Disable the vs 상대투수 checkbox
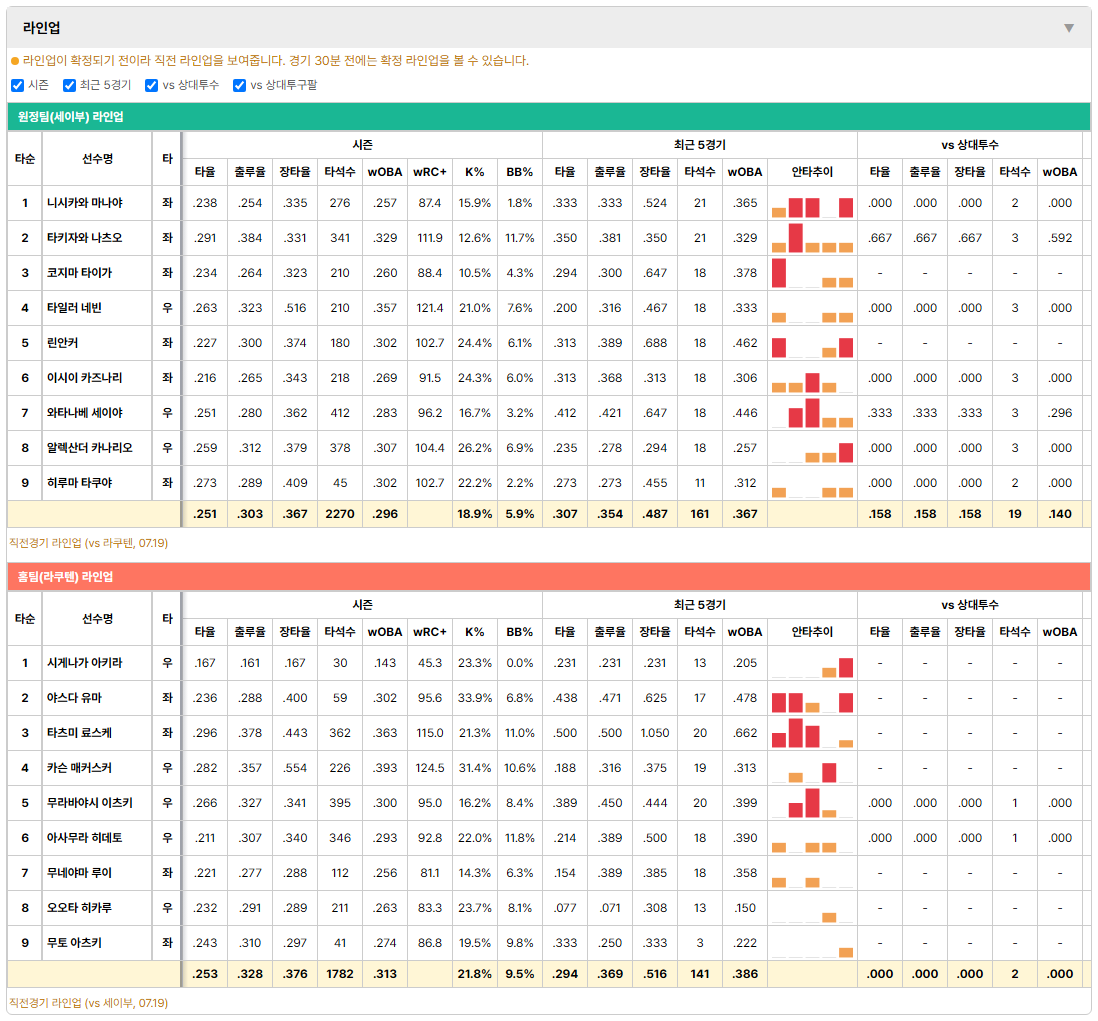The width and height of the screenshot is (1098, 1021). click(x=151, y=85)
